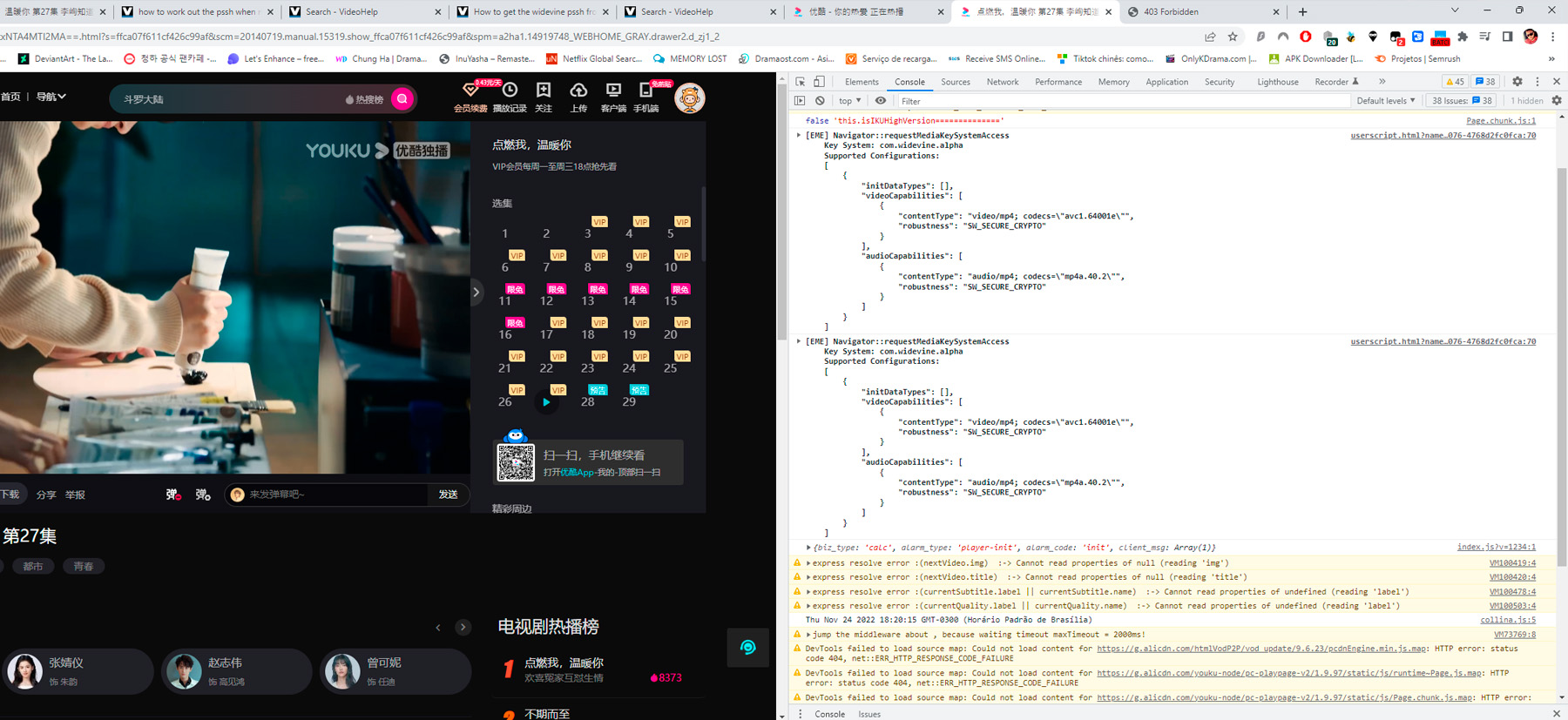Open danmaku settings with the second 弹 icon
Image resolution: width=1568 pixels, height=720 pixels.
click(203, 495)
